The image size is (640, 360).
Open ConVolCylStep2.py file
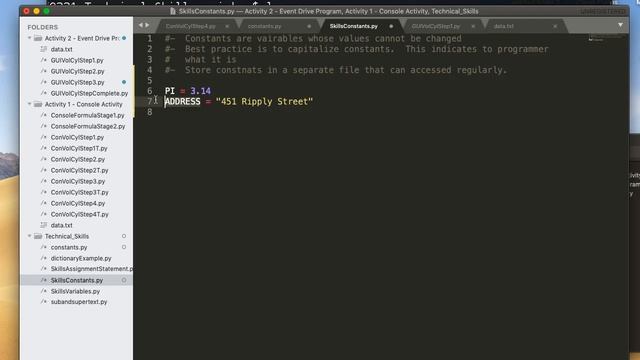[78, 159]
